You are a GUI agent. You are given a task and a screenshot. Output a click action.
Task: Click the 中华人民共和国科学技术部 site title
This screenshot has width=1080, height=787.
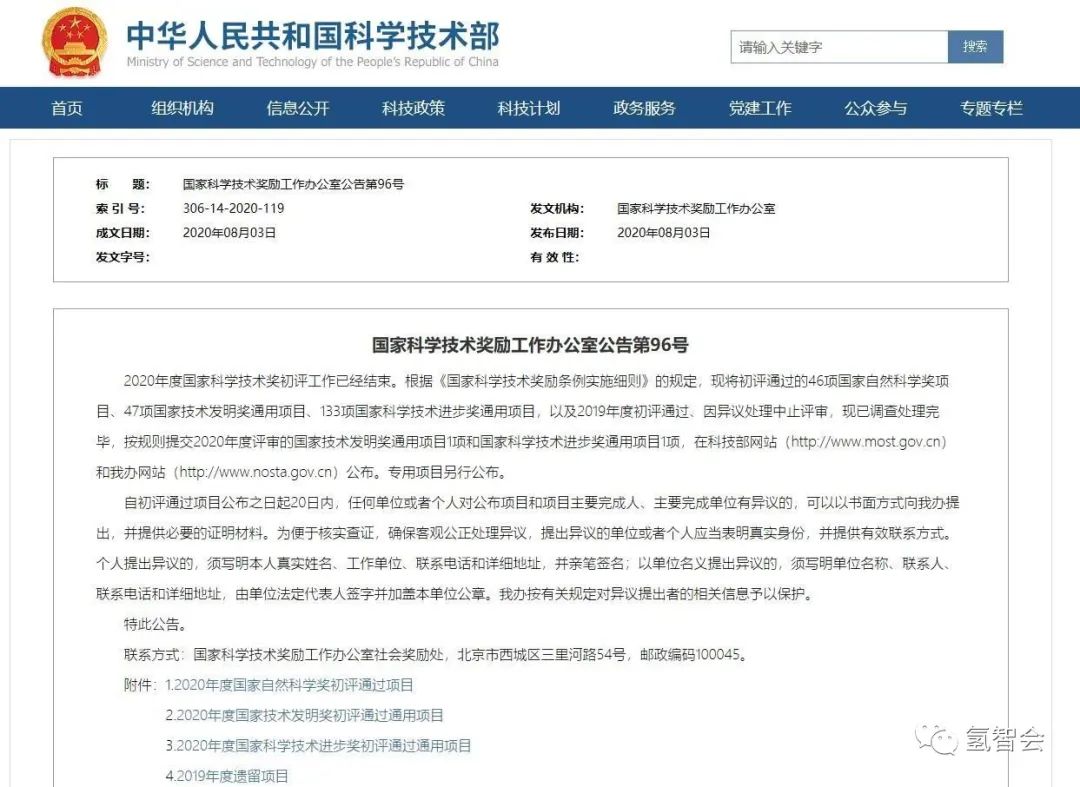click(312, 37)
